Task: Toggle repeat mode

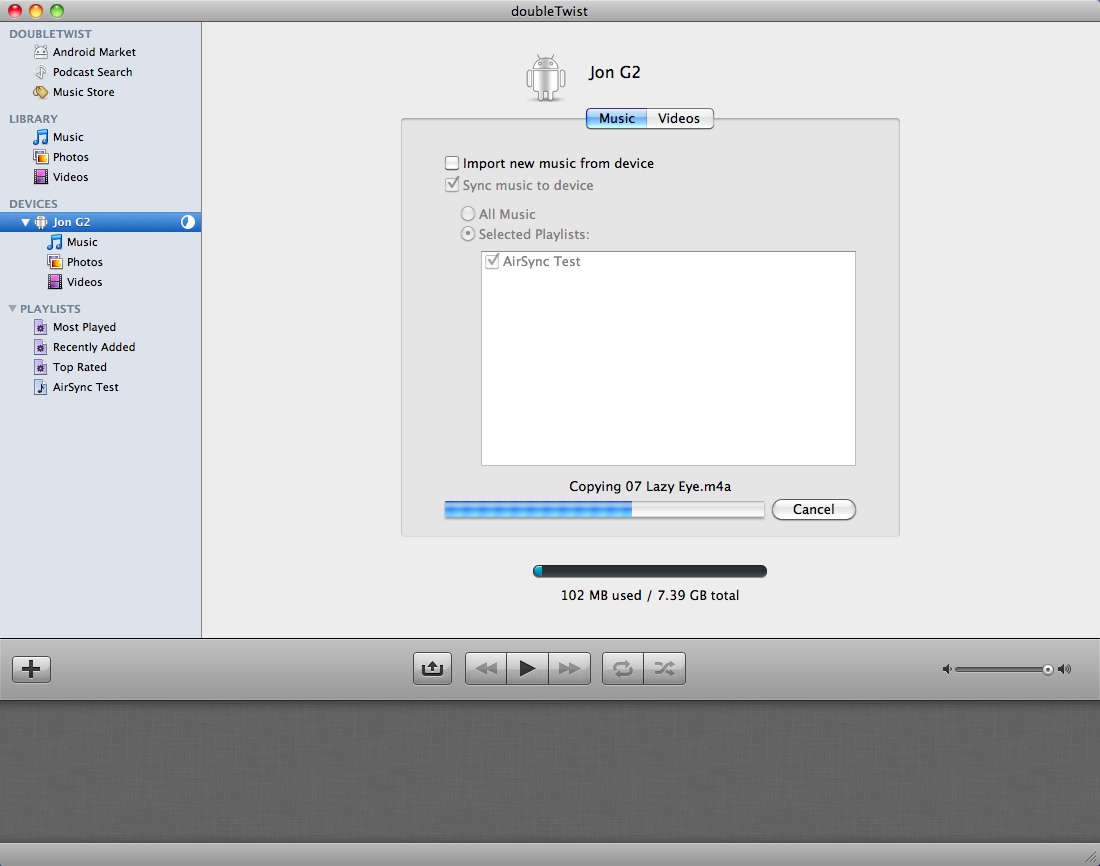Action: click(622, 668)
